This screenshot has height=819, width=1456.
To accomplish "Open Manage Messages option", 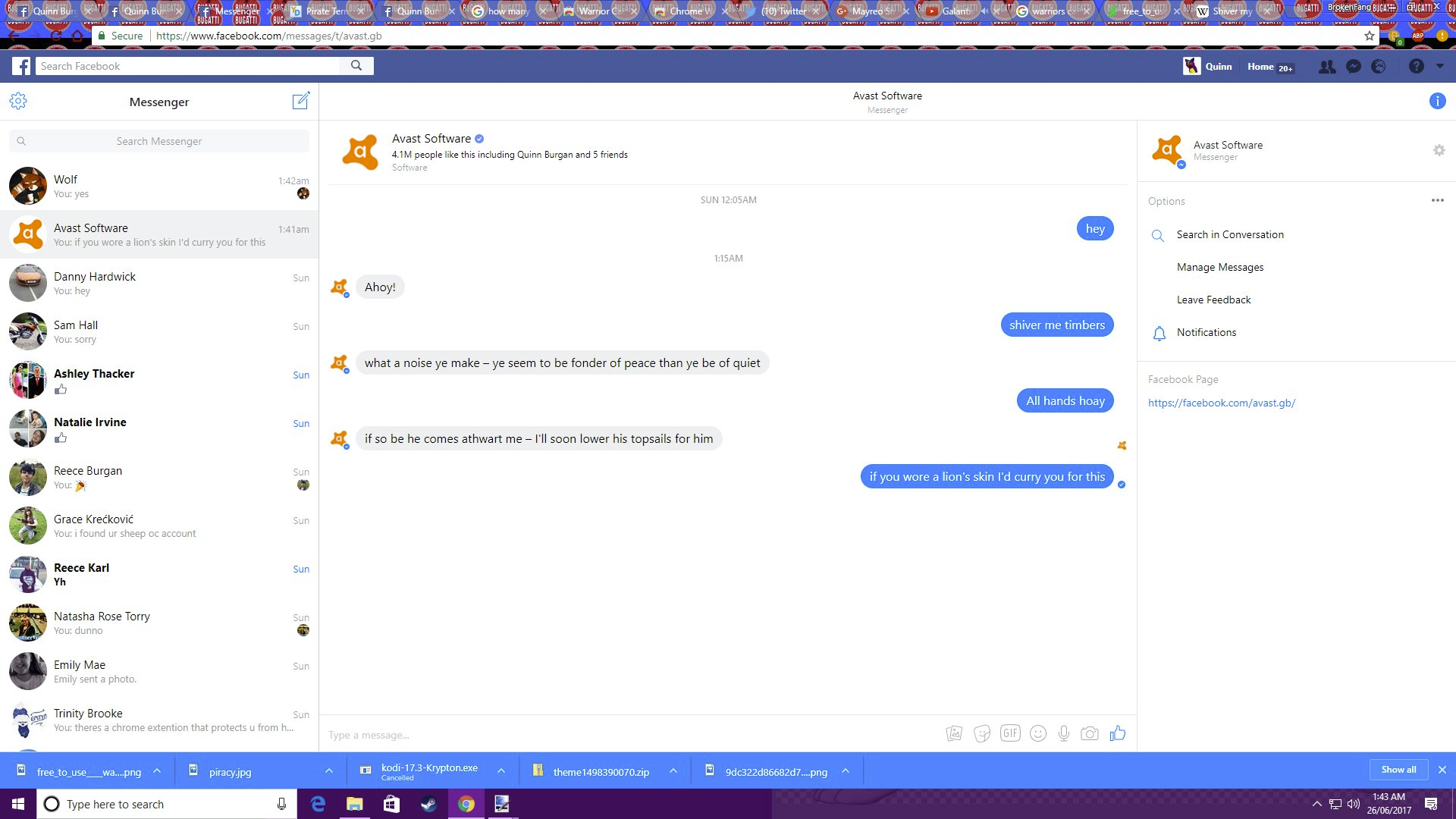I will click(x=1220, y=267).
